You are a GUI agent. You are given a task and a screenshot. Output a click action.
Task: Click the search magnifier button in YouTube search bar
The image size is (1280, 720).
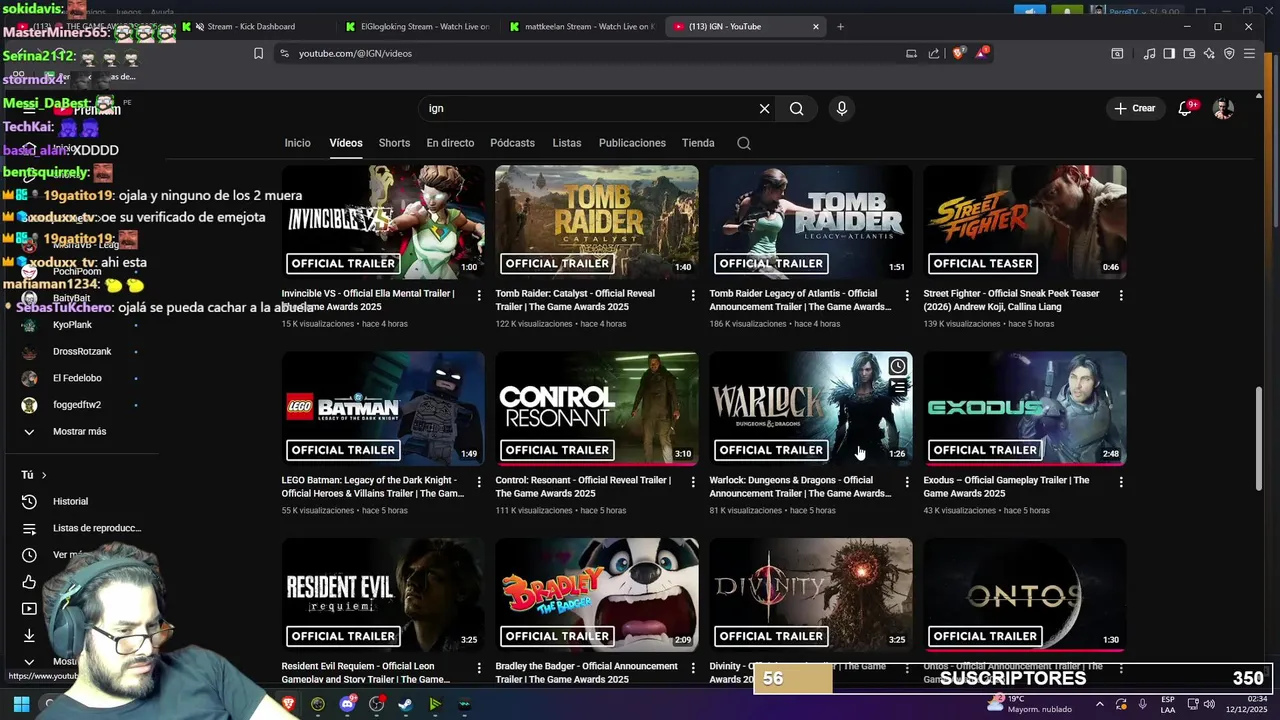point(796,108)
